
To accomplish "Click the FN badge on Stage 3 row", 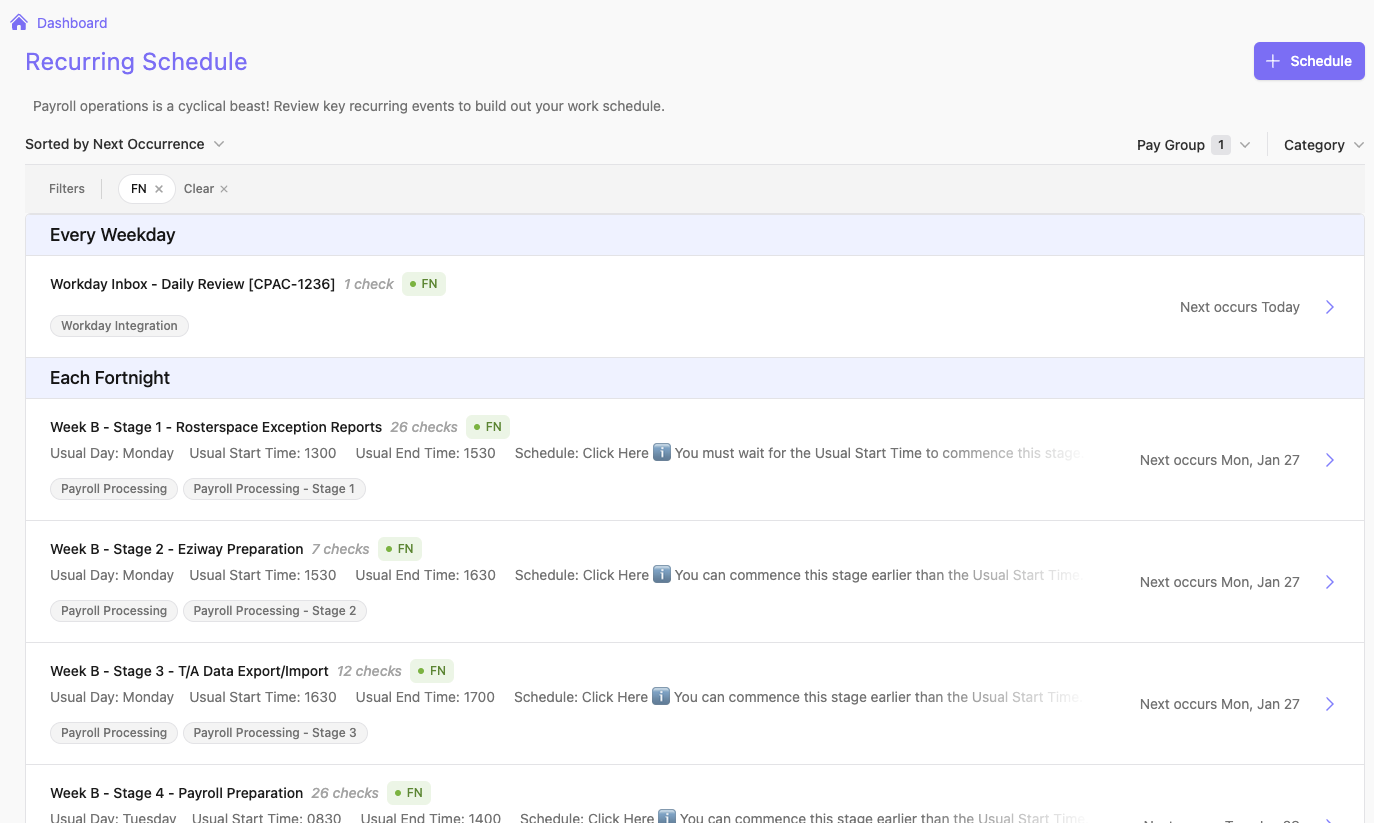I will click(x=432, y=671).
